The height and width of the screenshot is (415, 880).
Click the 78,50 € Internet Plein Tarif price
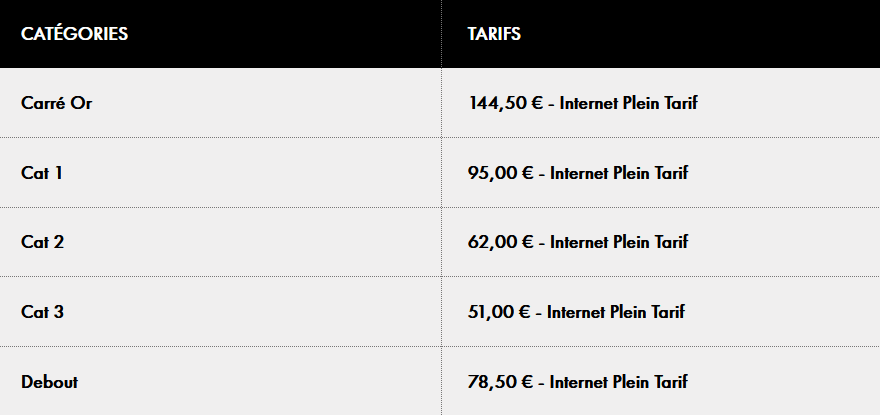577,382
